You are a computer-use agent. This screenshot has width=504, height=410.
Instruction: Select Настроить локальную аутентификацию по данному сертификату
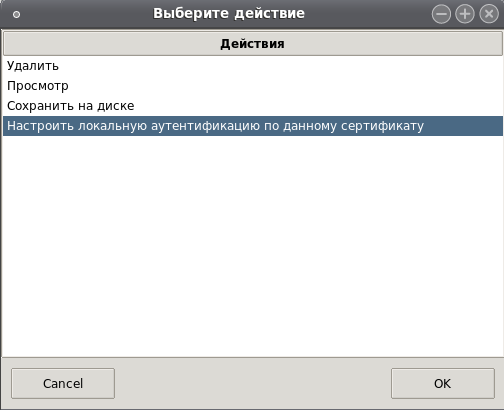253,126
